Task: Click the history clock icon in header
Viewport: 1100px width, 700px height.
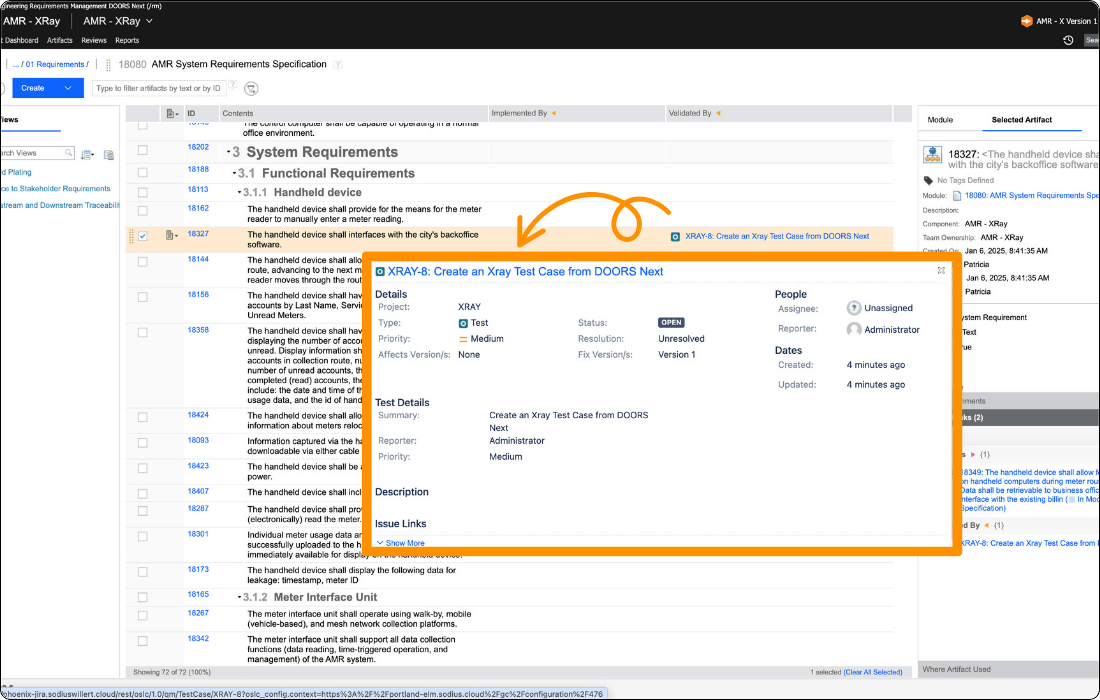Action: click(1068, 40)
